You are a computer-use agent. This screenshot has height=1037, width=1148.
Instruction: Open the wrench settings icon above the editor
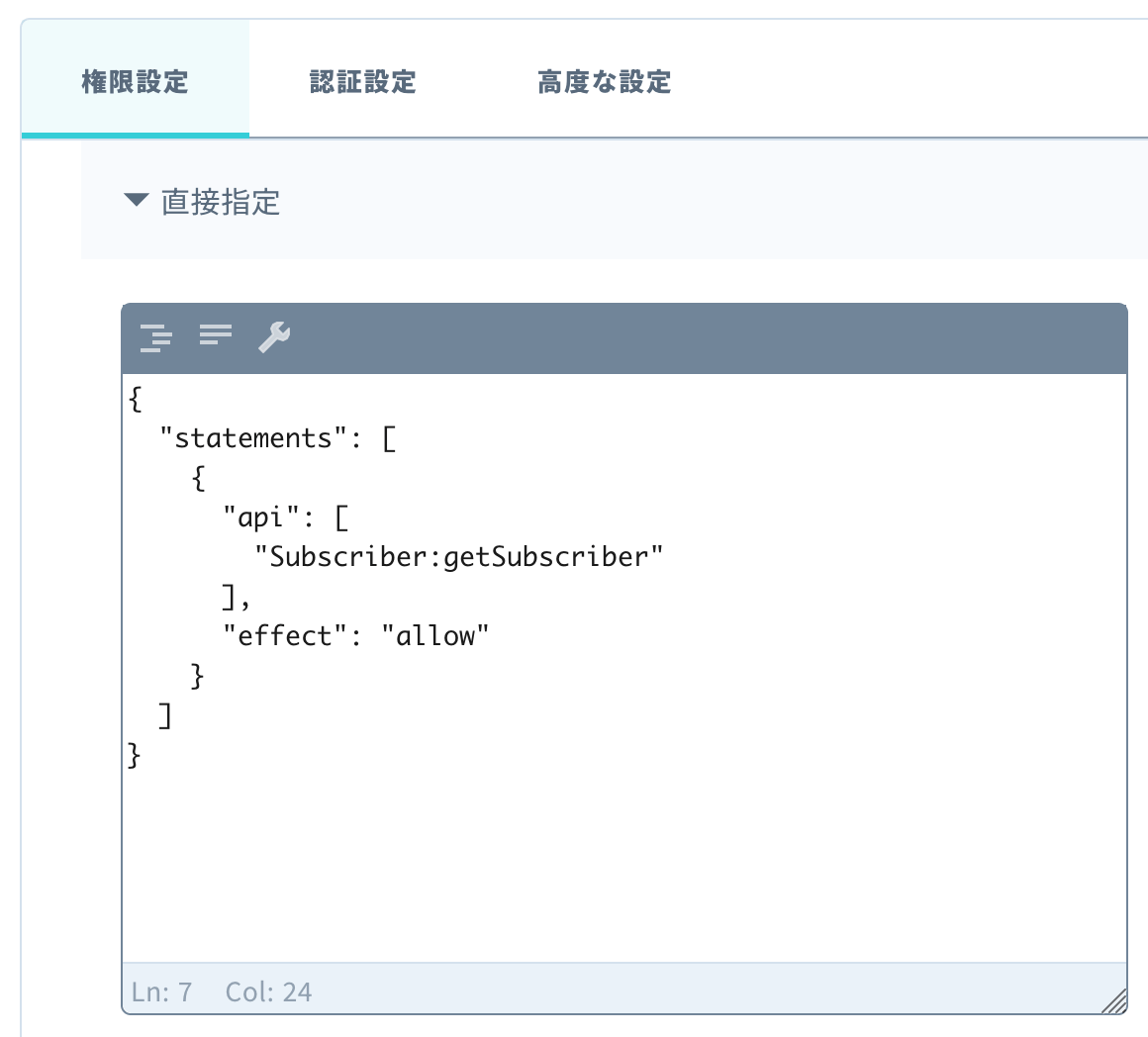click(274, 336)
